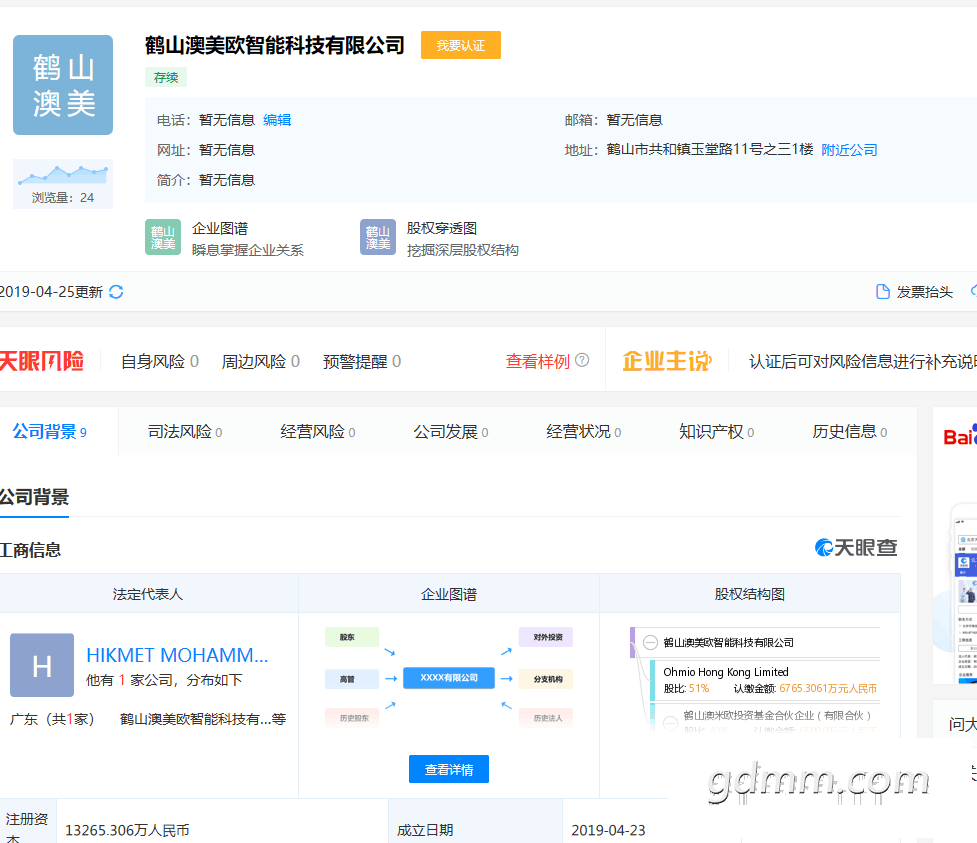The width and height of the screenshot is (977, 843).
Task: Switch to the 经营状况 tab
Action: (x=583, y=431)
